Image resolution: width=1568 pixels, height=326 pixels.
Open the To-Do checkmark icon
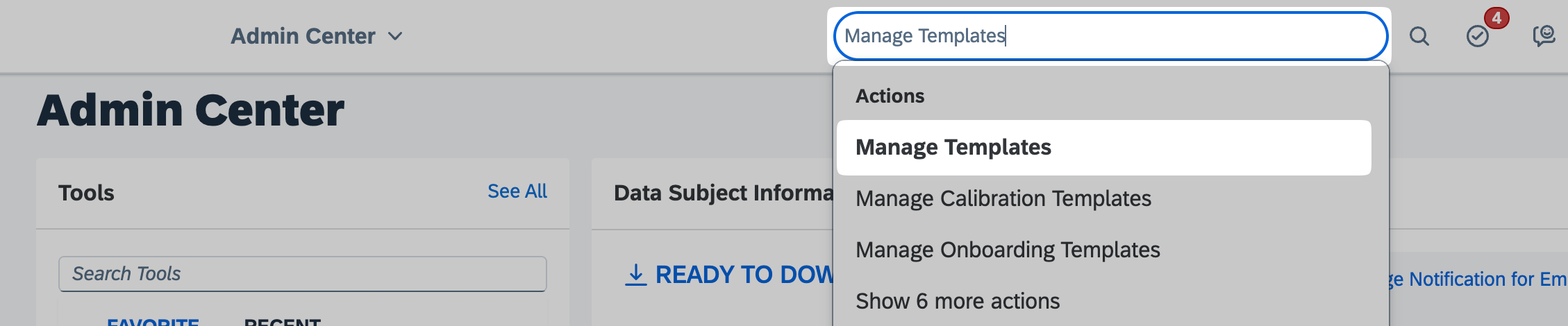tap(1477, 36)
